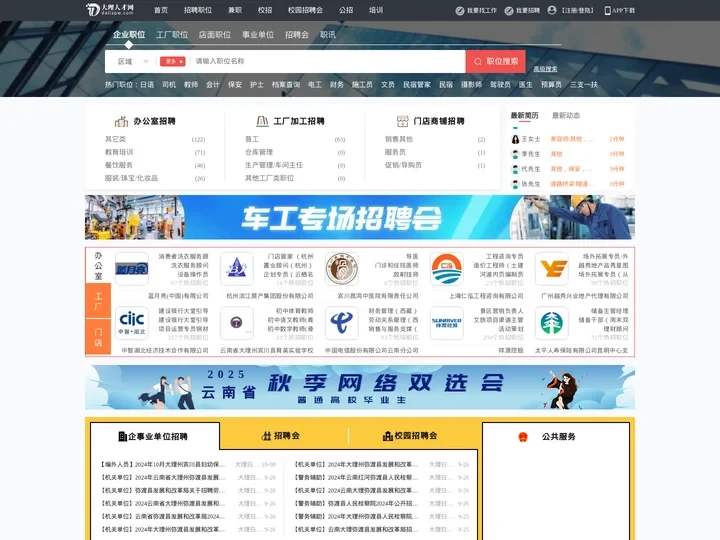The image size is (720, 540).
Task: Click the national emblem icon by 公共服务
Action: tap(523, 437)
